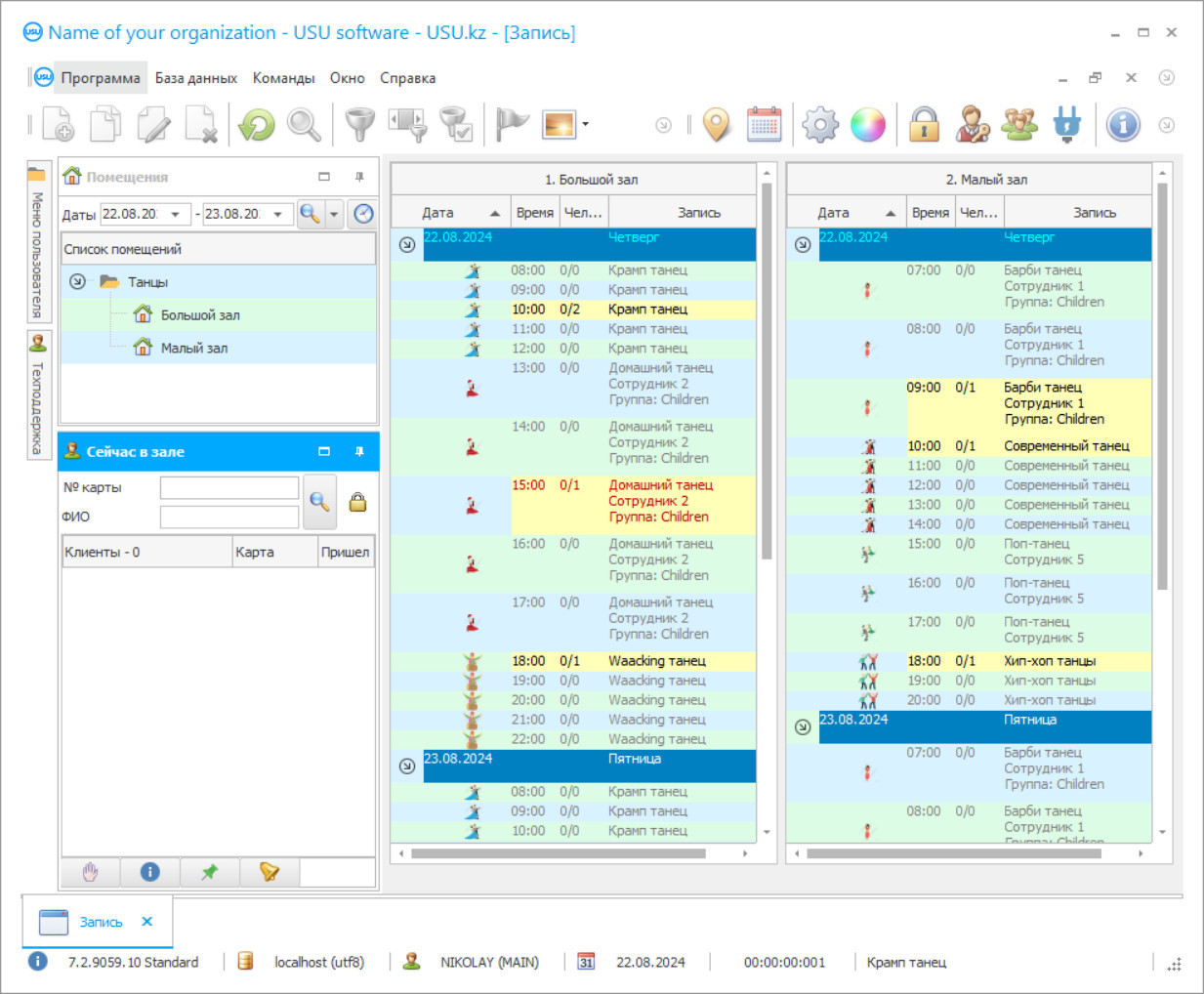Click the blue info circle toolbar icon
Viewport: 1204px width, 994px height.
[1123, 125]
